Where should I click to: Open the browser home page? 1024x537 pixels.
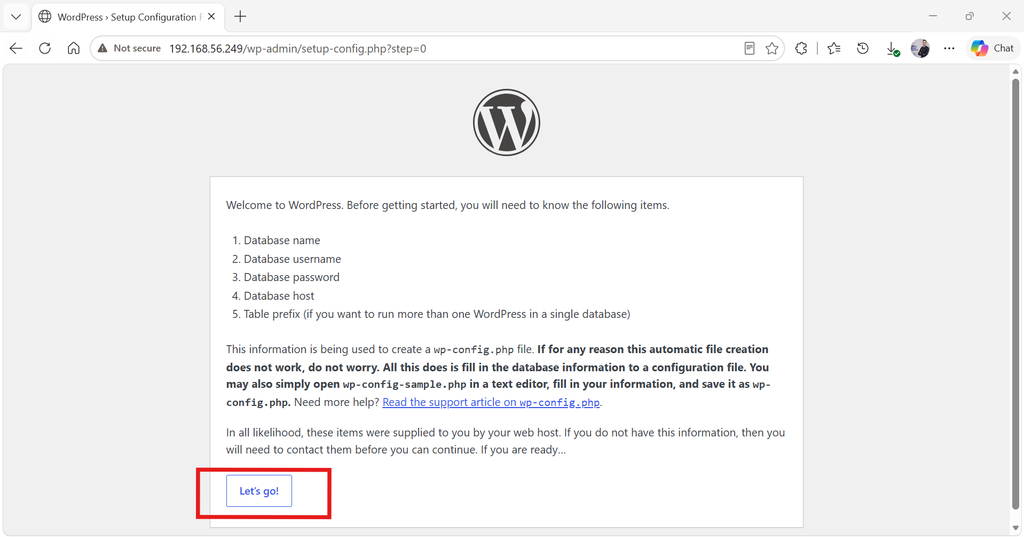[74, 48]
